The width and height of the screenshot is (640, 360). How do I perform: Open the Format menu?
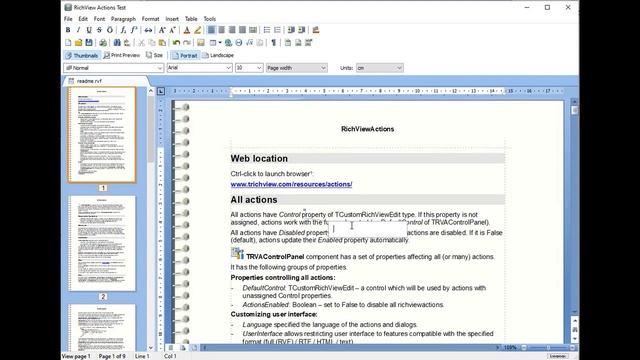pos(150,19)
